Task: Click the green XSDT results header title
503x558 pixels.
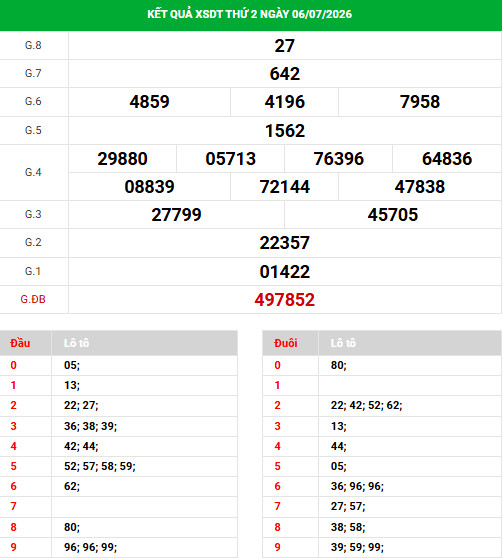Action: [x=249, y=14]
